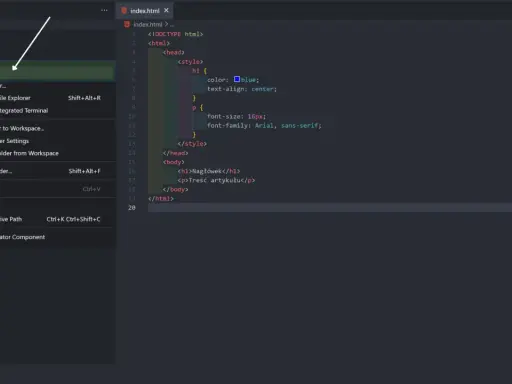Open the three-dots more actions menu
512x384 pixels.
pyautogui.click(x=104, y=10)
